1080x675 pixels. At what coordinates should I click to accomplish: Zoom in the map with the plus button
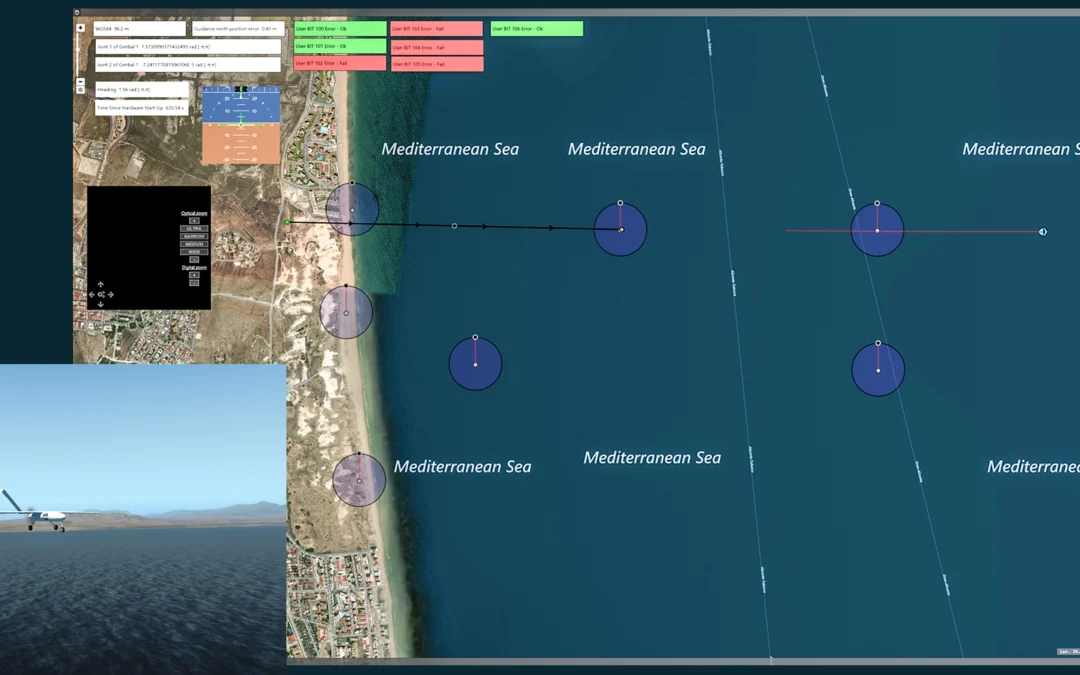81,28
